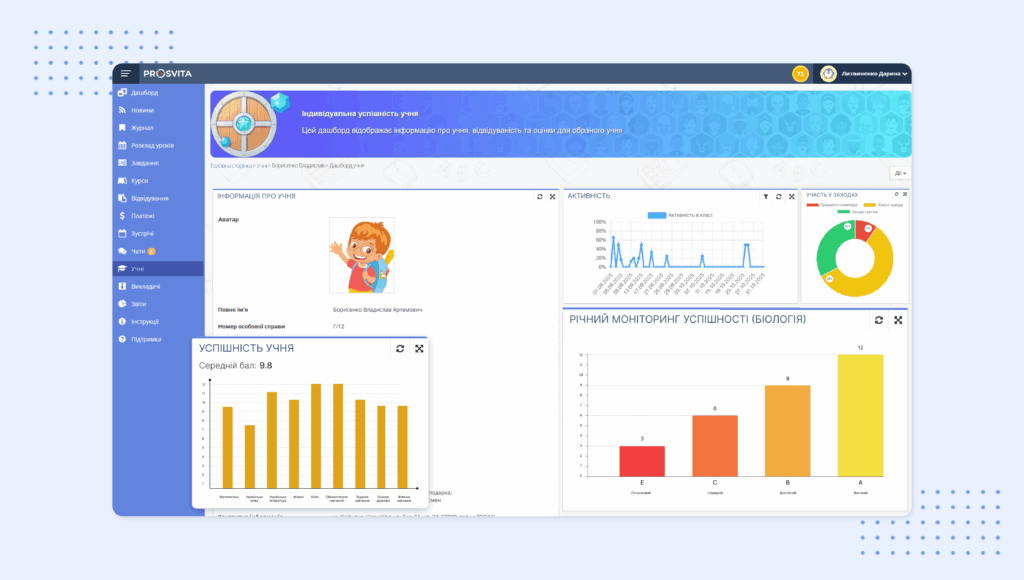Open the notifications badge showing 73

(800, 74)
